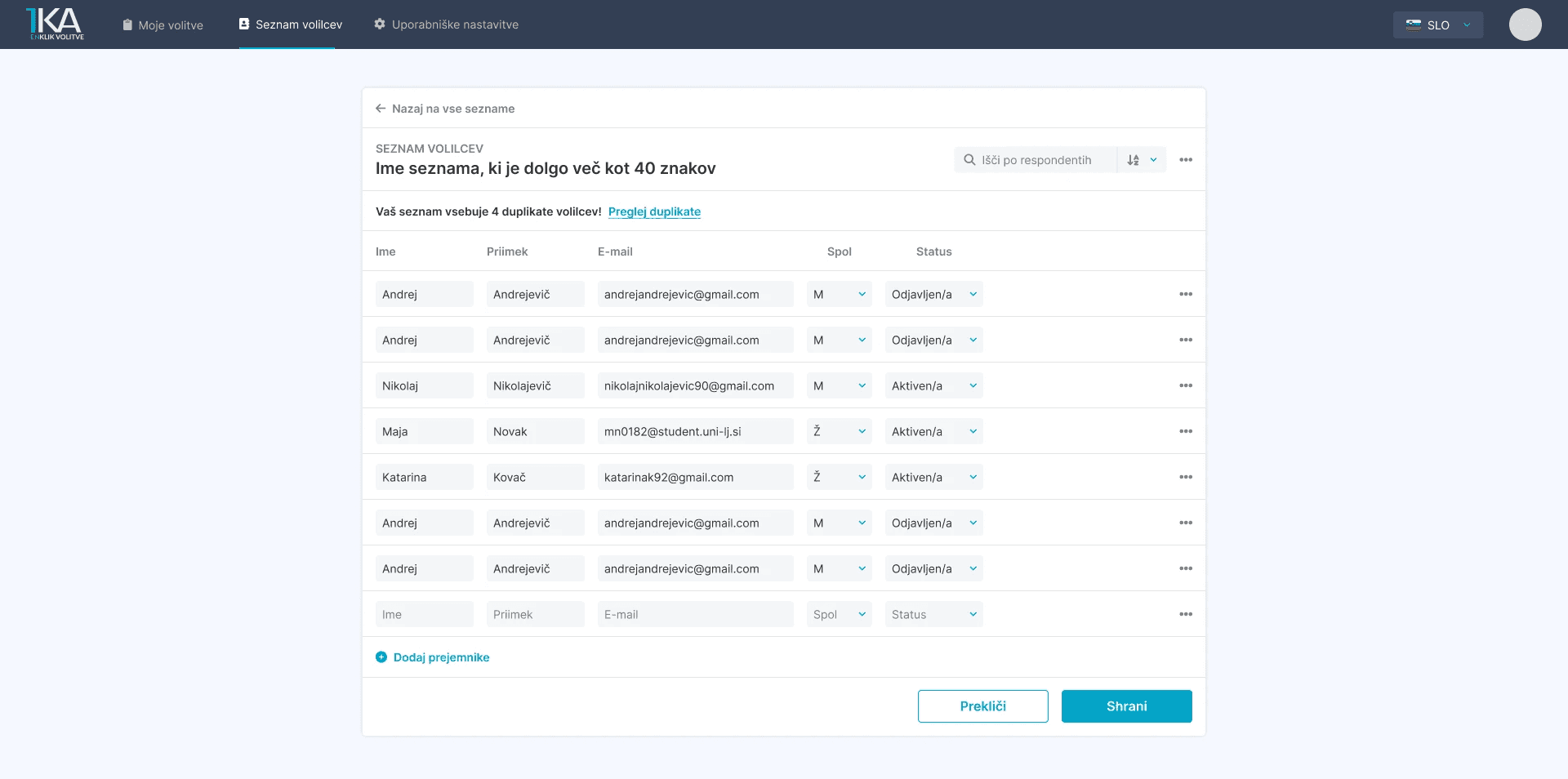Click the search magnifier icon
The image size is (1568, 779).
tap(969, 160)
